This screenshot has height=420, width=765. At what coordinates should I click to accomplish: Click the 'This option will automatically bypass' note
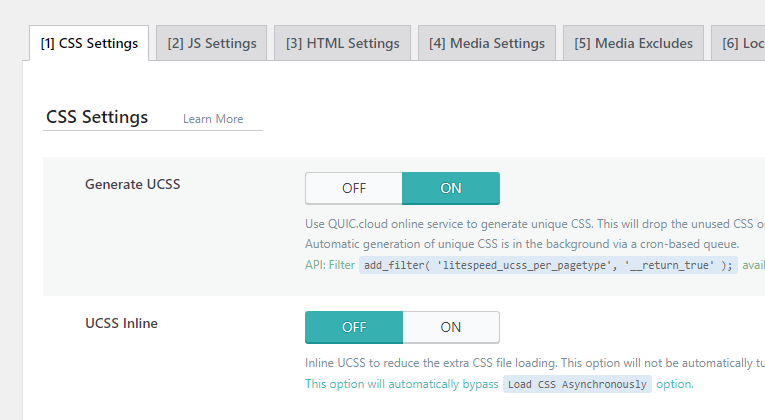402,384
